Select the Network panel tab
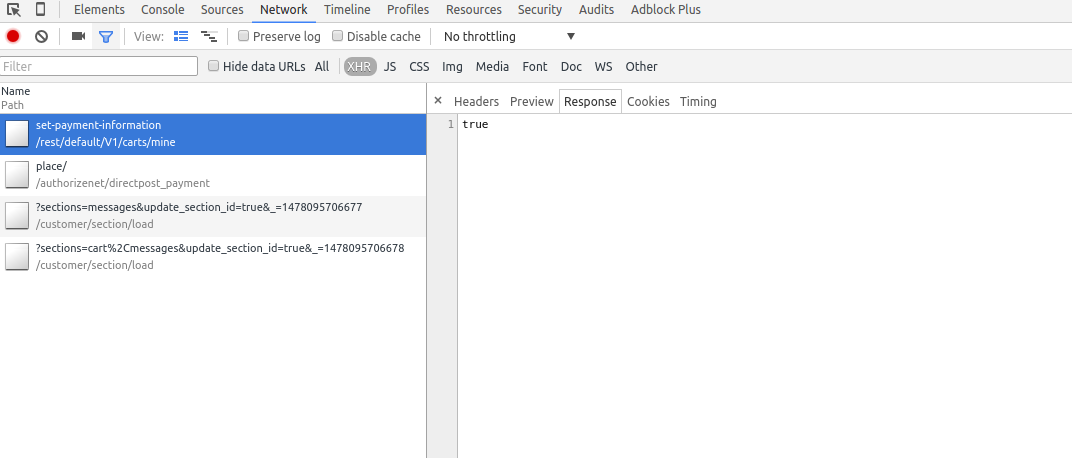Screen dimensions: 1072x458 tap(284, 10)
